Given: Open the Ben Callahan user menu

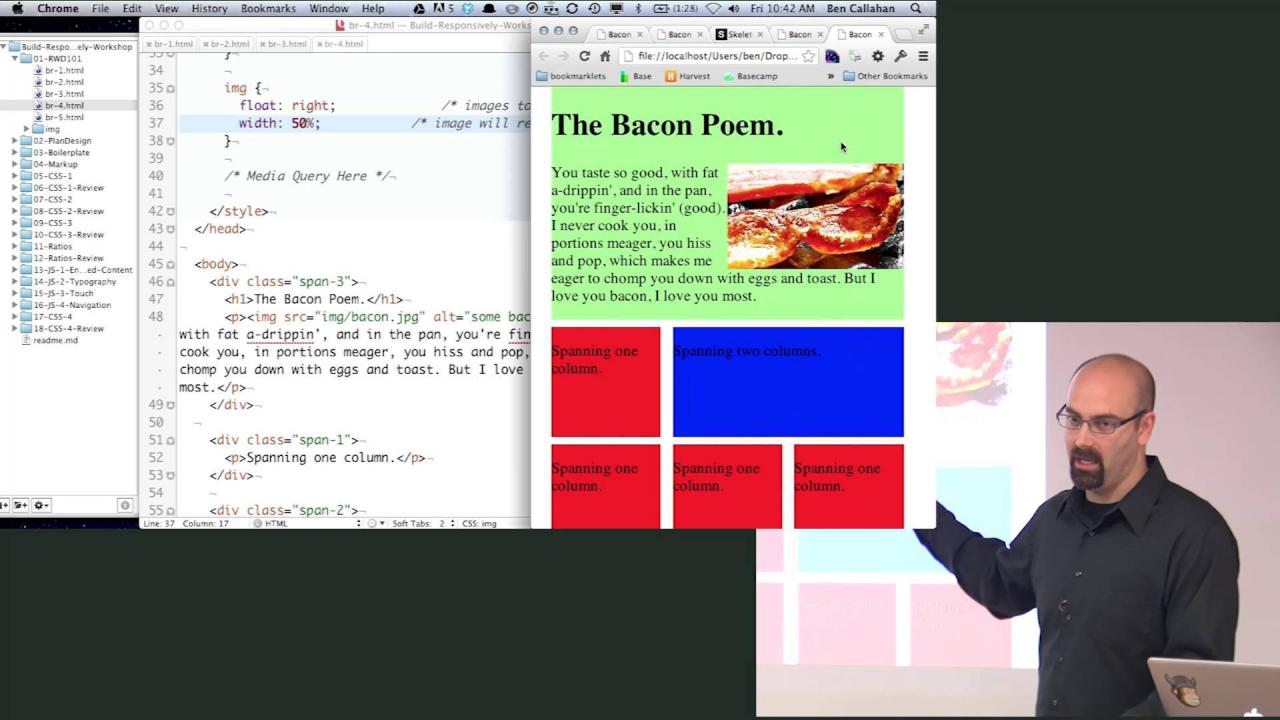Looking at the screenshot, I should click(860, 8).
